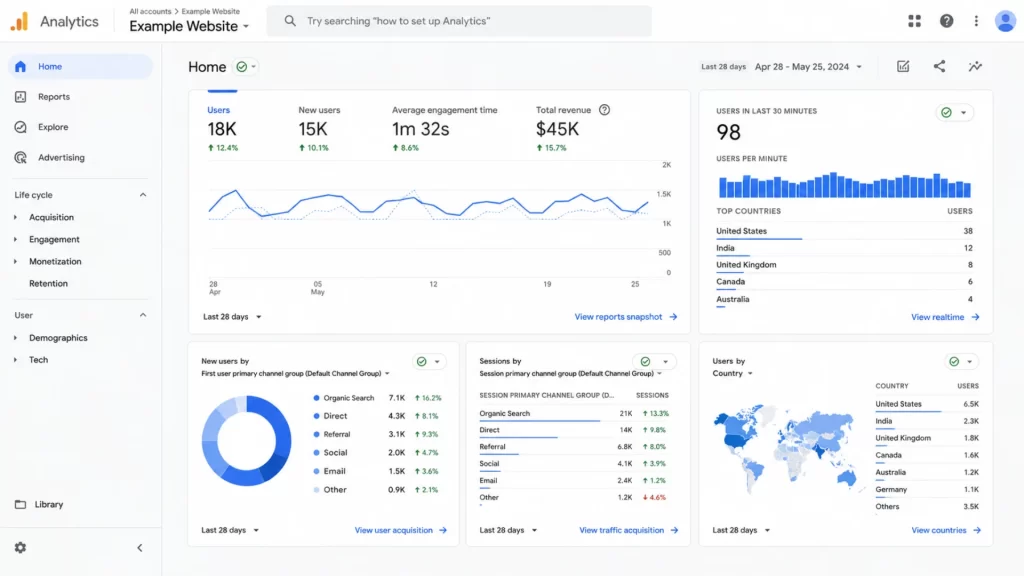Open First user primary channel group dropdown
1024x576 pixels.
tap(295, 374)
